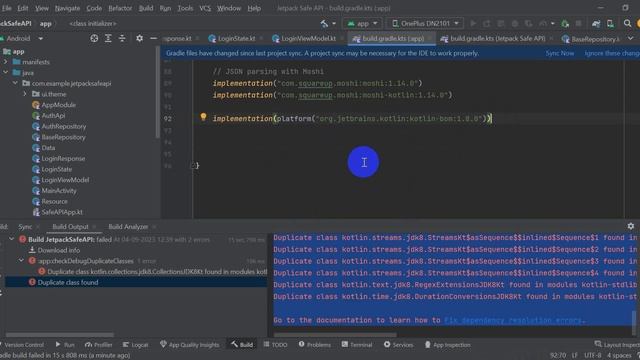640x360 pixels.
Task: Click Fix dependency resolution errors link
Action: pyautogui.click(x=514, y=320)
